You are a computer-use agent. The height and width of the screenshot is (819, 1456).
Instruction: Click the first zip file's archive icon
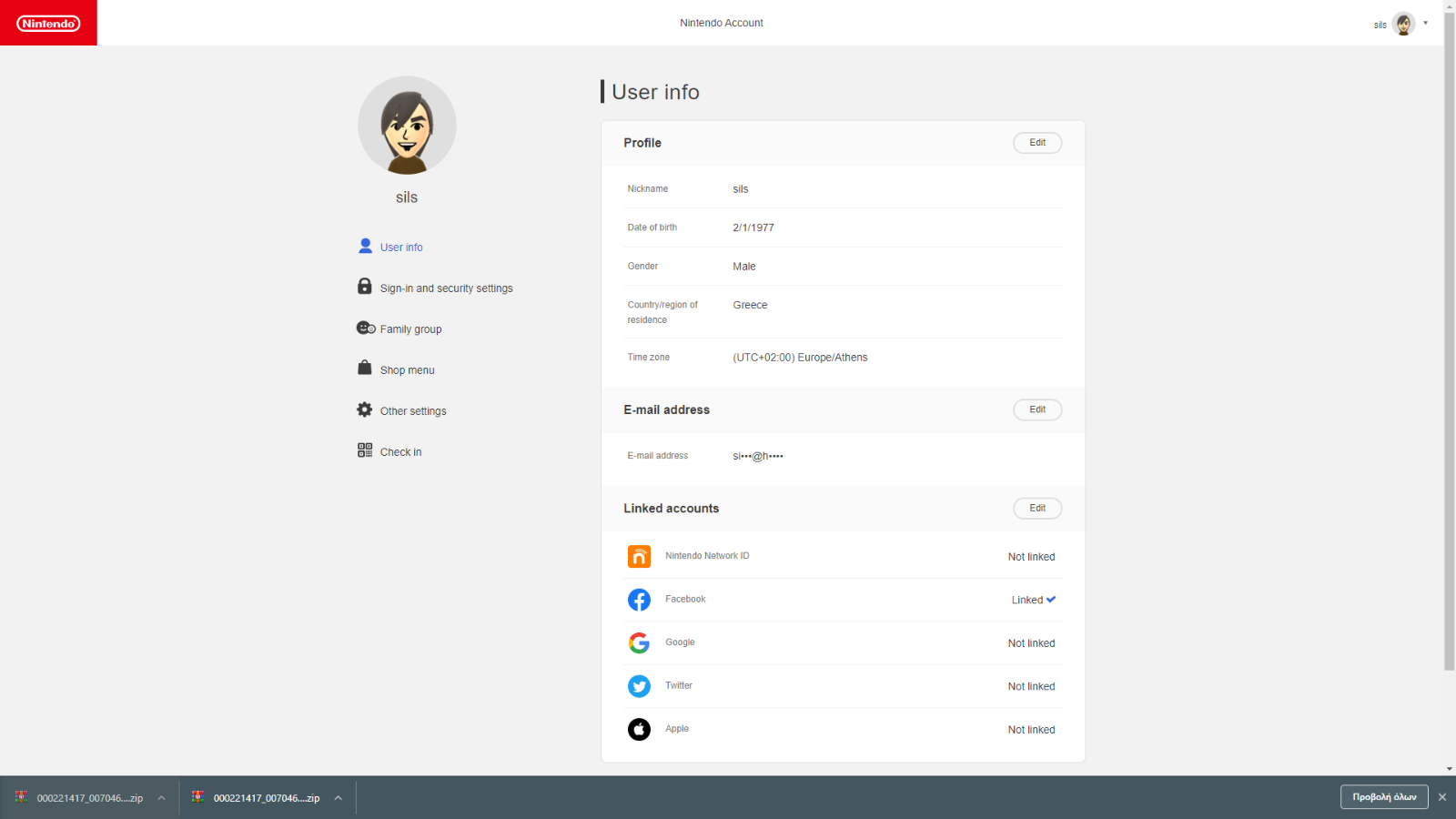21,797
